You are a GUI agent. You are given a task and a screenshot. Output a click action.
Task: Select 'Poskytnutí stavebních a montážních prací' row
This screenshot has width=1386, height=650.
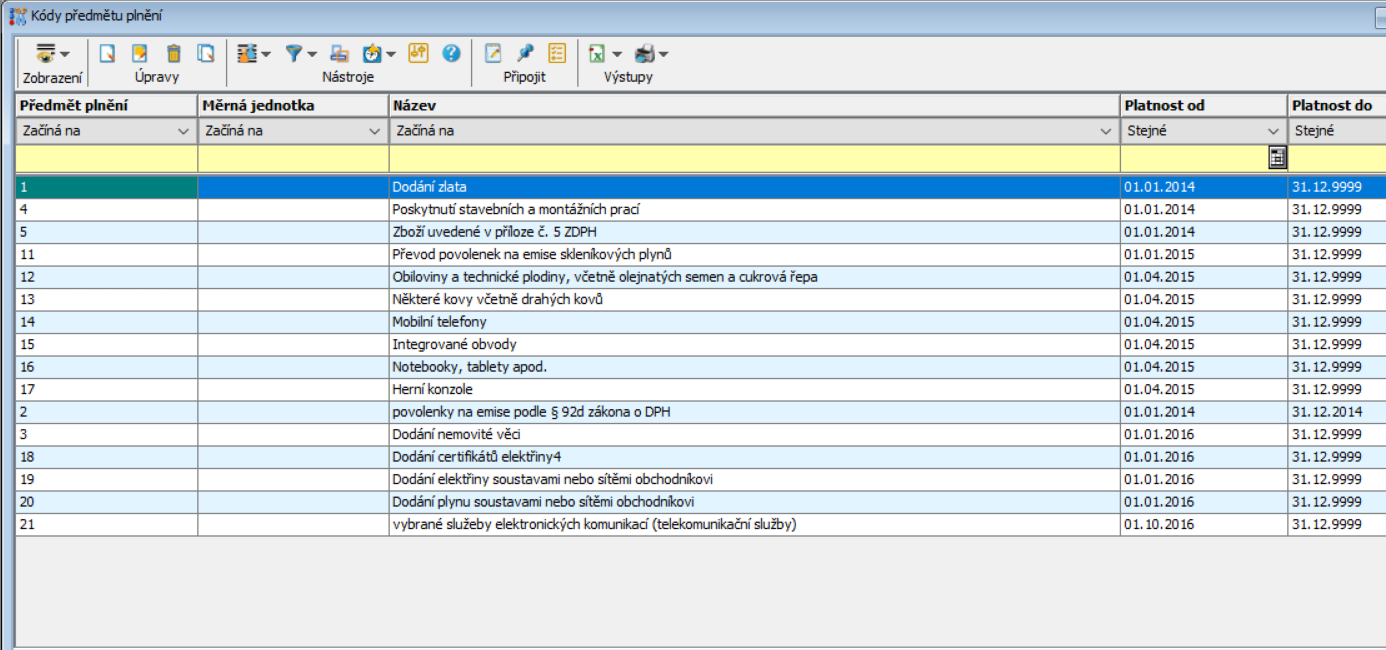click(x=700, y=209)
